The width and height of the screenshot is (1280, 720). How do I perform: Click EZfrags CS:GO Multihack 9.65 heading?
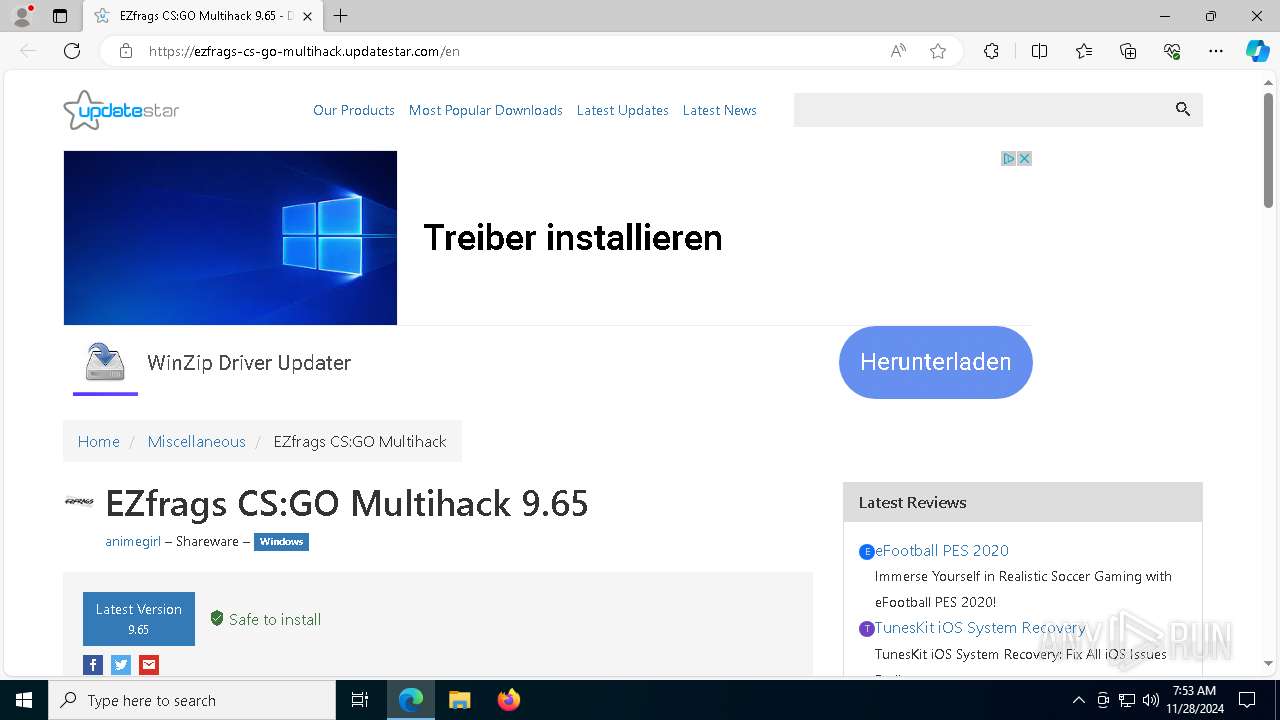(347, 503)
